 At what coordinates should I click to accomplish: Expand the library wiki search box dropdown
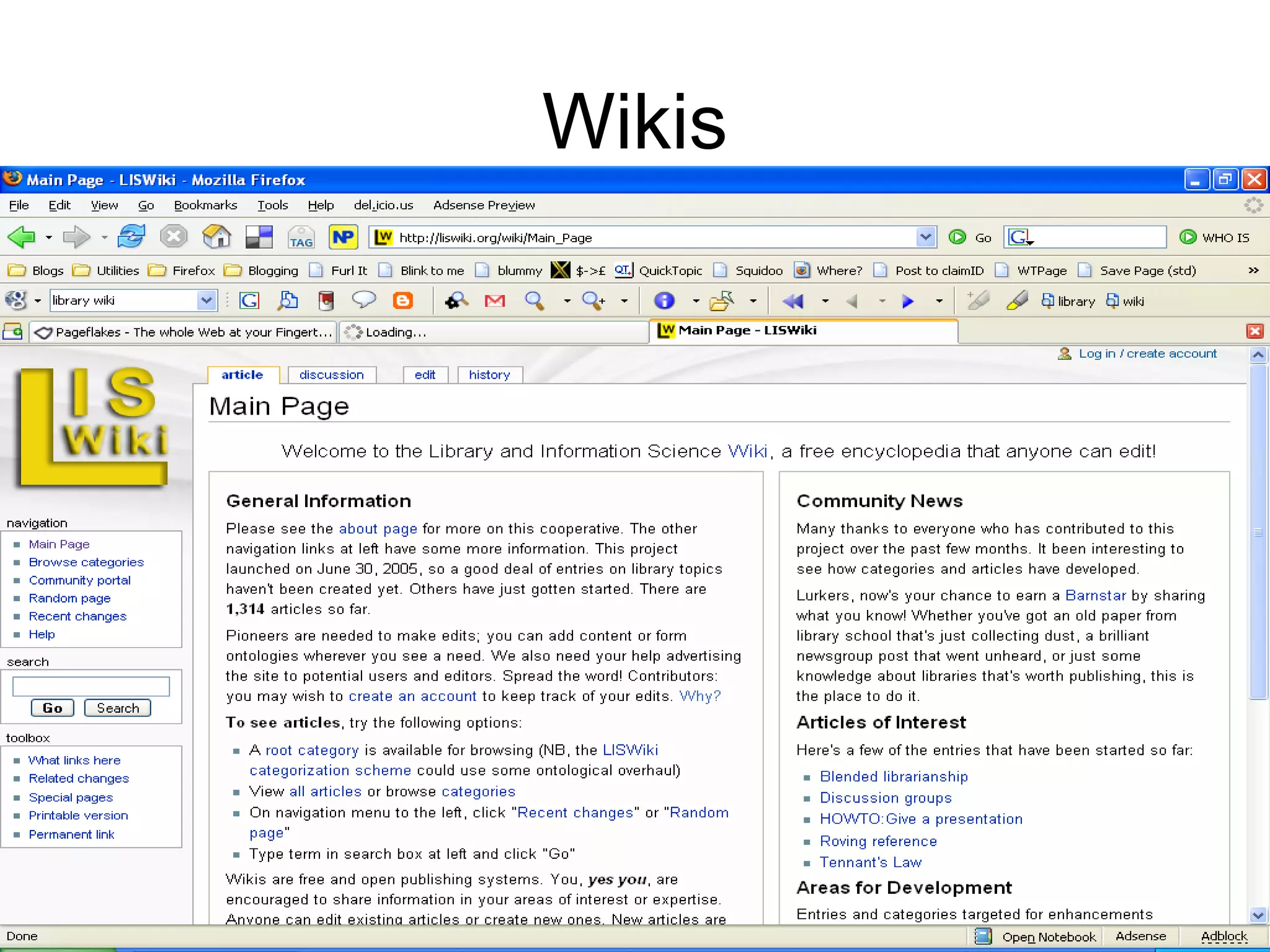(x=206, y=301)
